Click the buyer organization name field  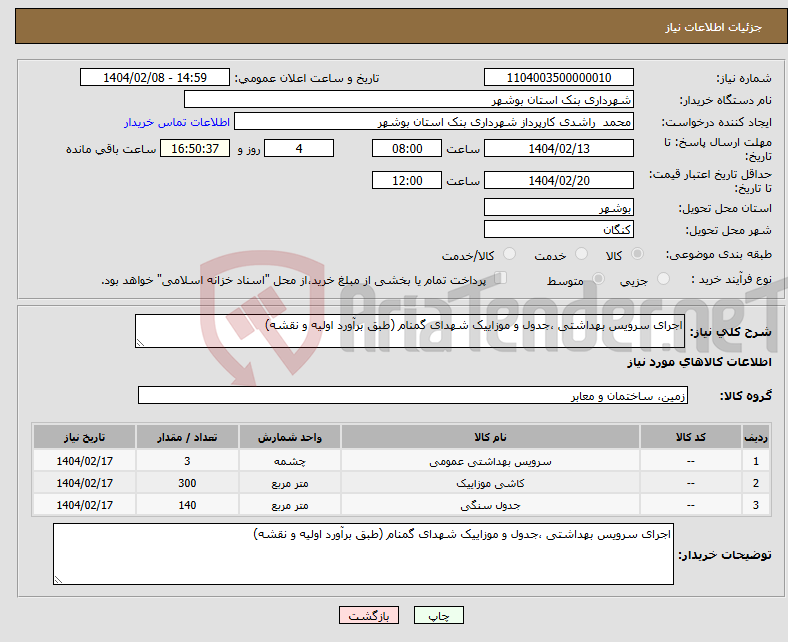tap(409, 100)
